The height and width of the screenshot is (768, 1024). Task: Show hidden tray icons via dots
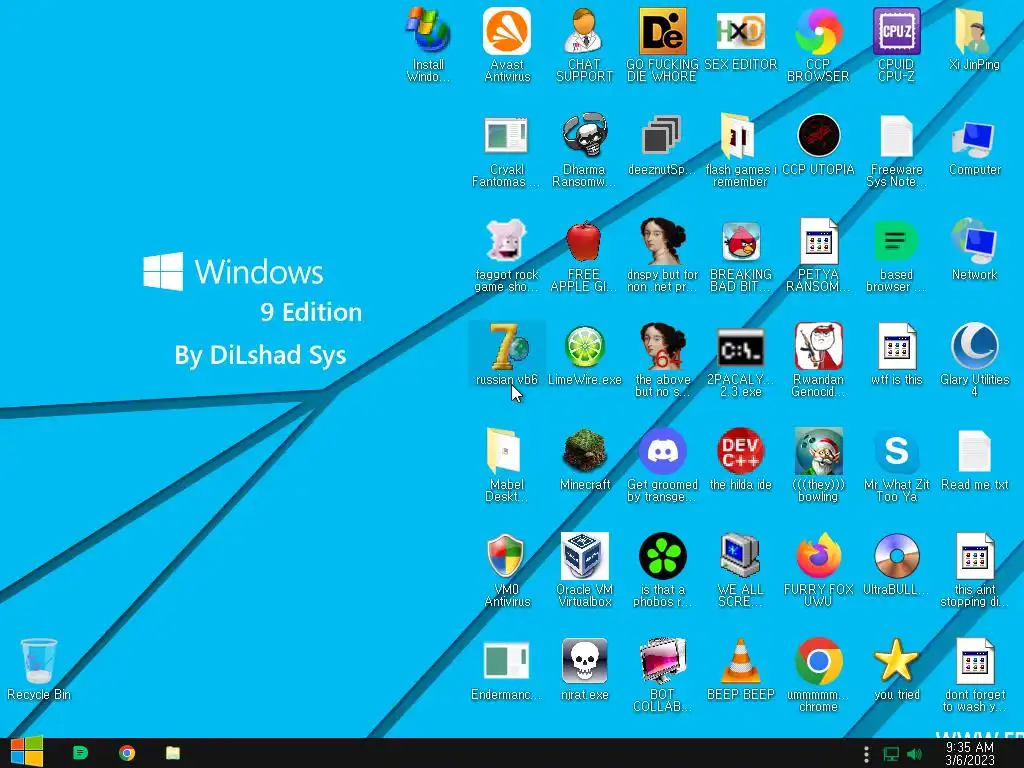click(x=866, y=754)
